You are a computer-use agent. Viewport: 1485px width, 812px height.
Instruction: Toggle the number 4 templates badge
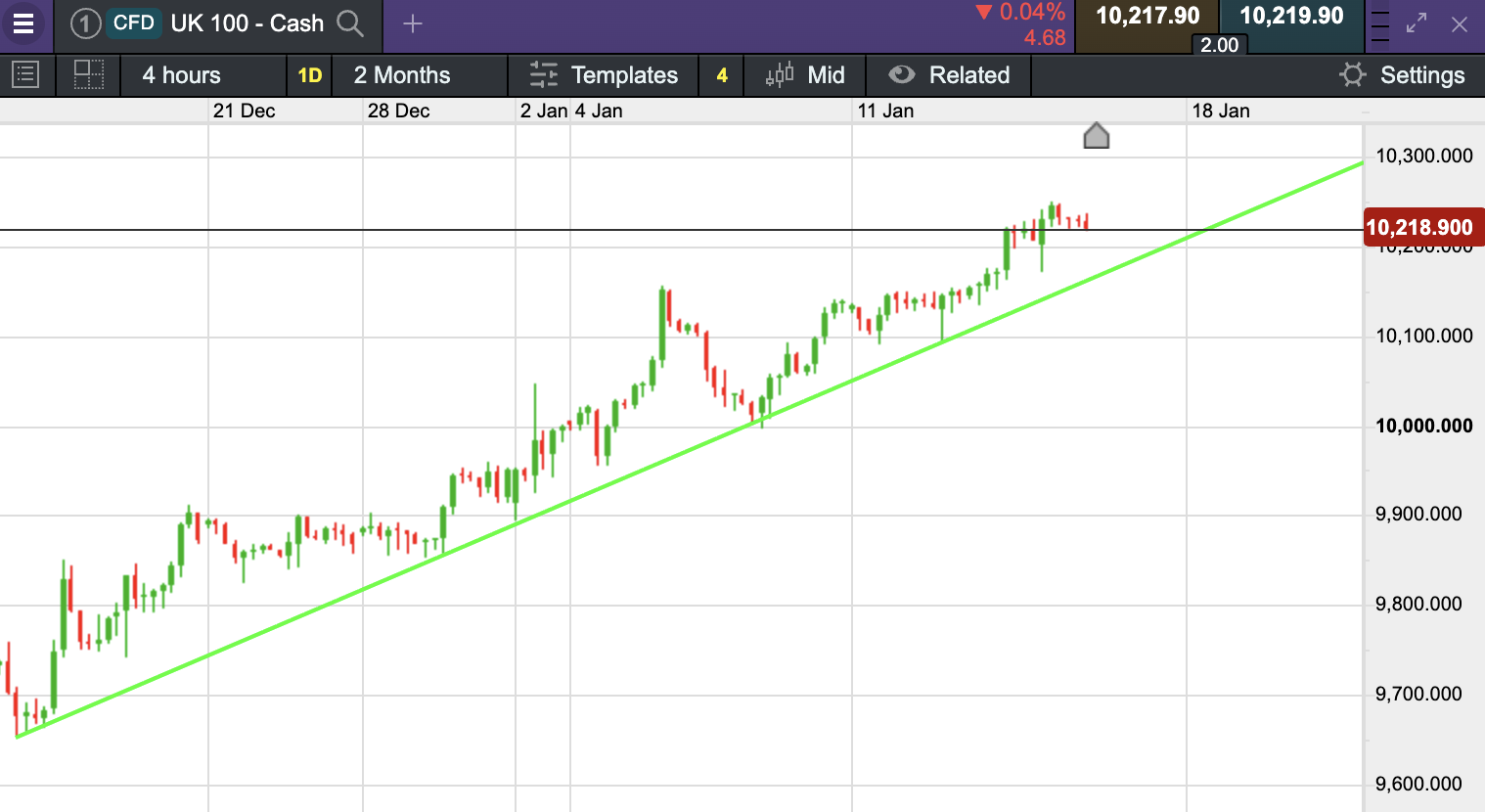(722, 75)
